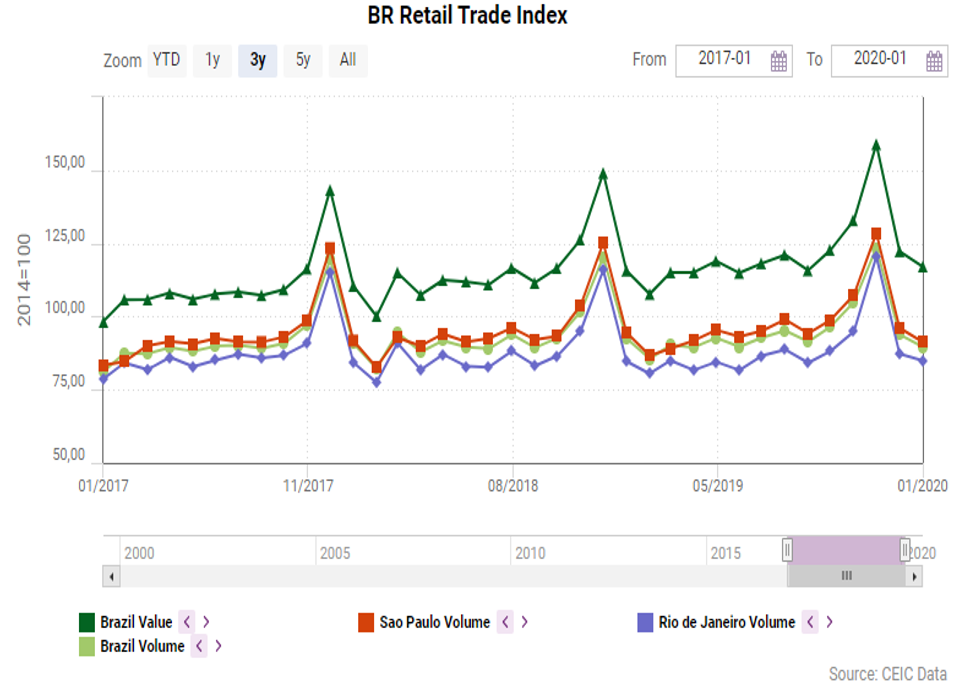This screenshot has height=687, width=957.
Task: Click the navigator's right range handle
Action: 905,550
